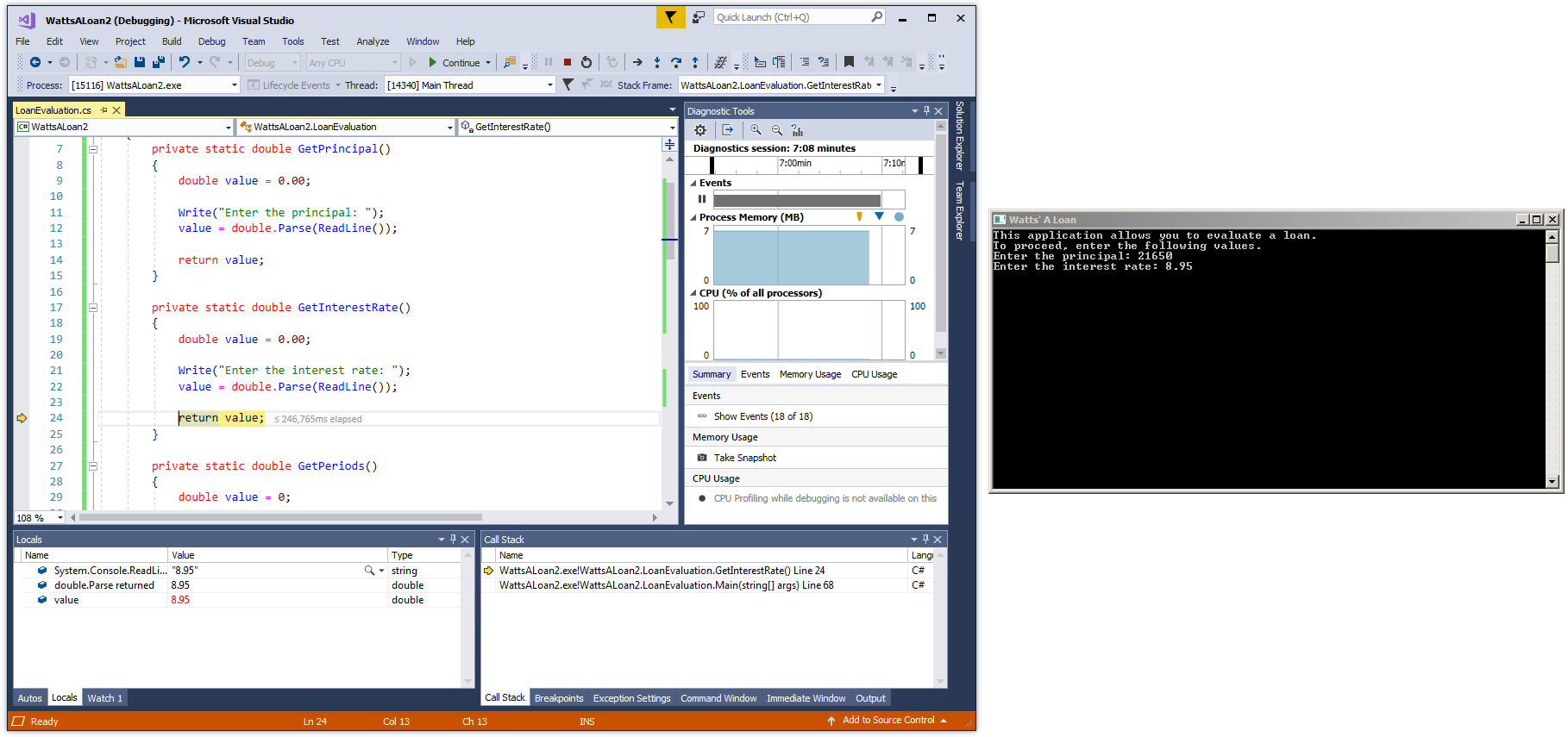Screen dimensions: 1568x737
Task: Click the Diagnostic Tools output window icon
Action: 728,130
